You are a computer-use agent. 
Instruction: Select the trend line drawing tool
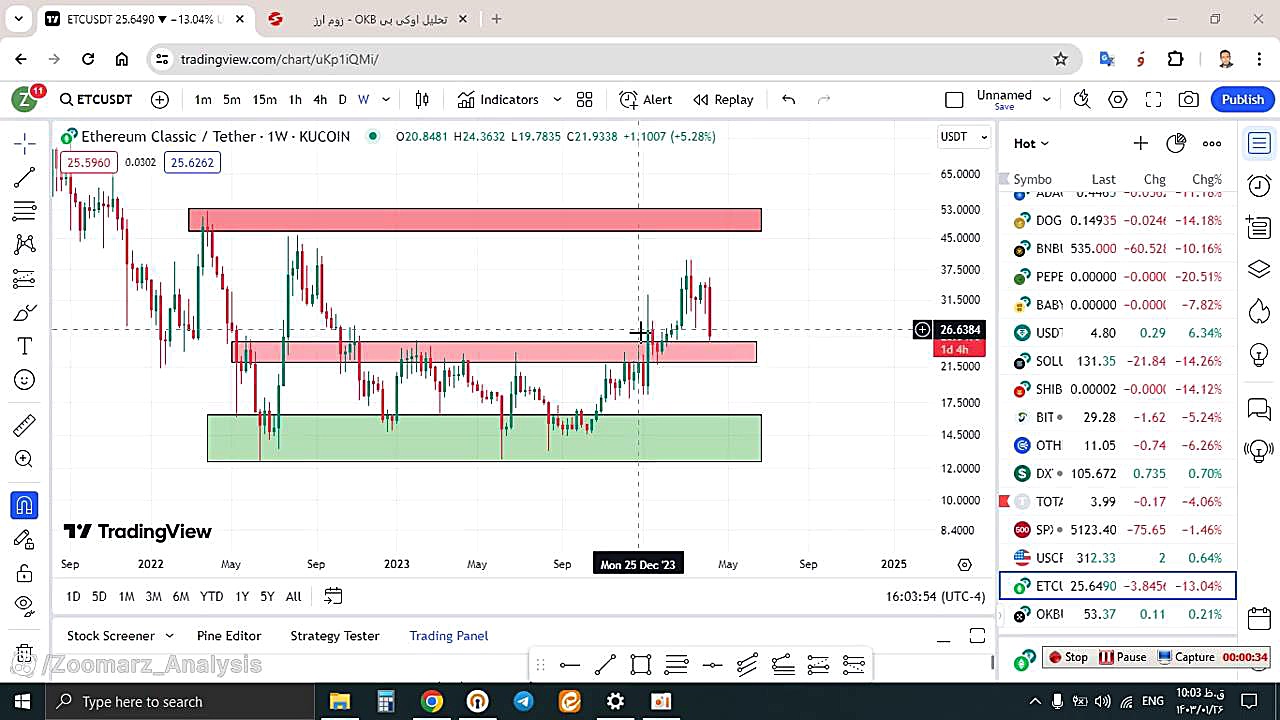[x=25, y=178]
